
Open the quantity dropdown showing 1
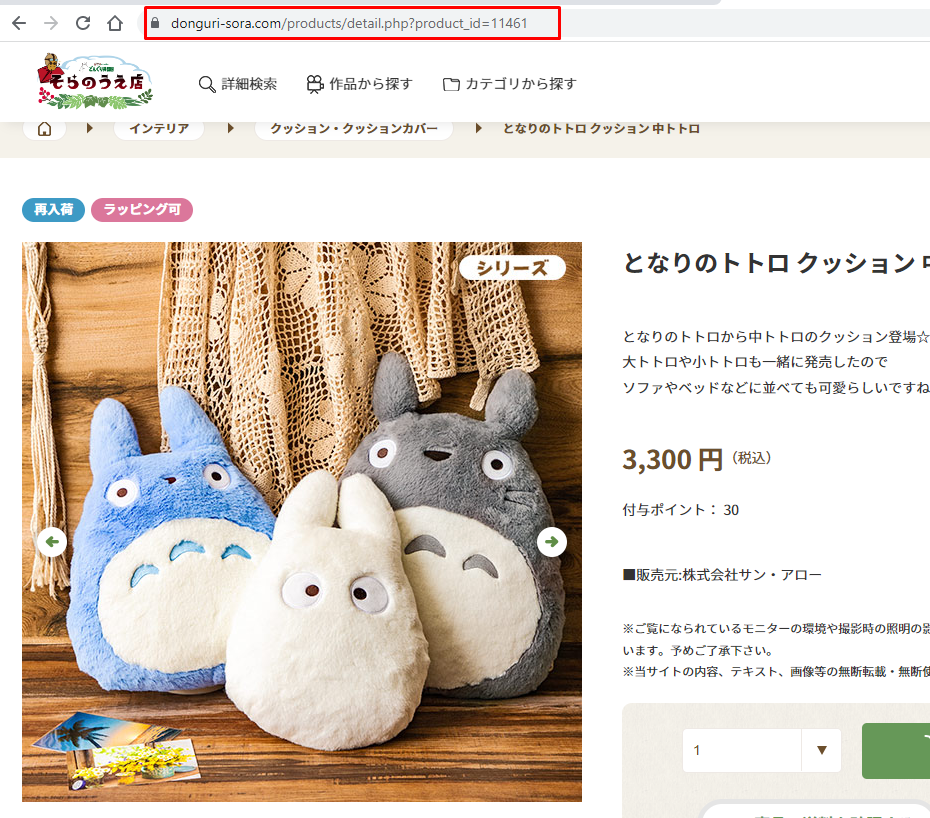pyautogui.click(x=762, y=750)
